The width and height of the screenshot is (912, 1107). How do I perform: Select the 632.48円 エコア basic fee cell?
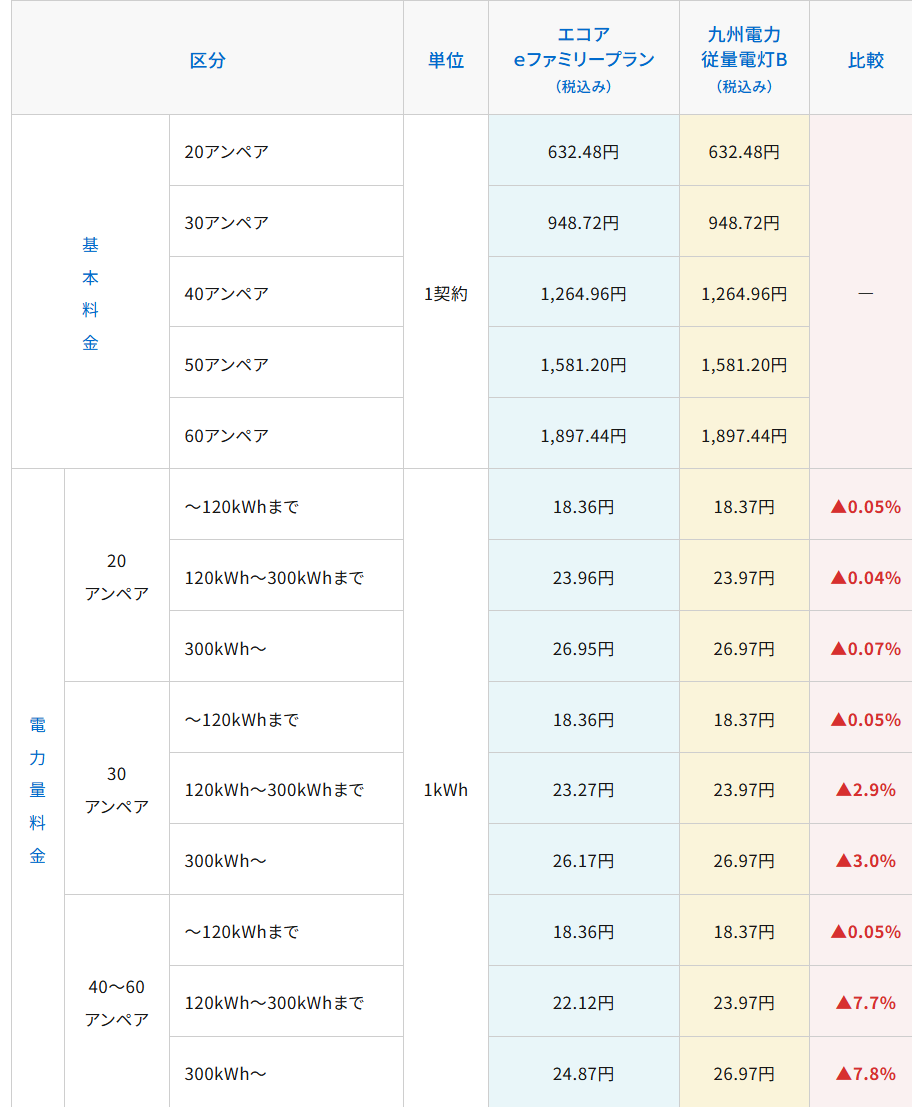point(583,150)
